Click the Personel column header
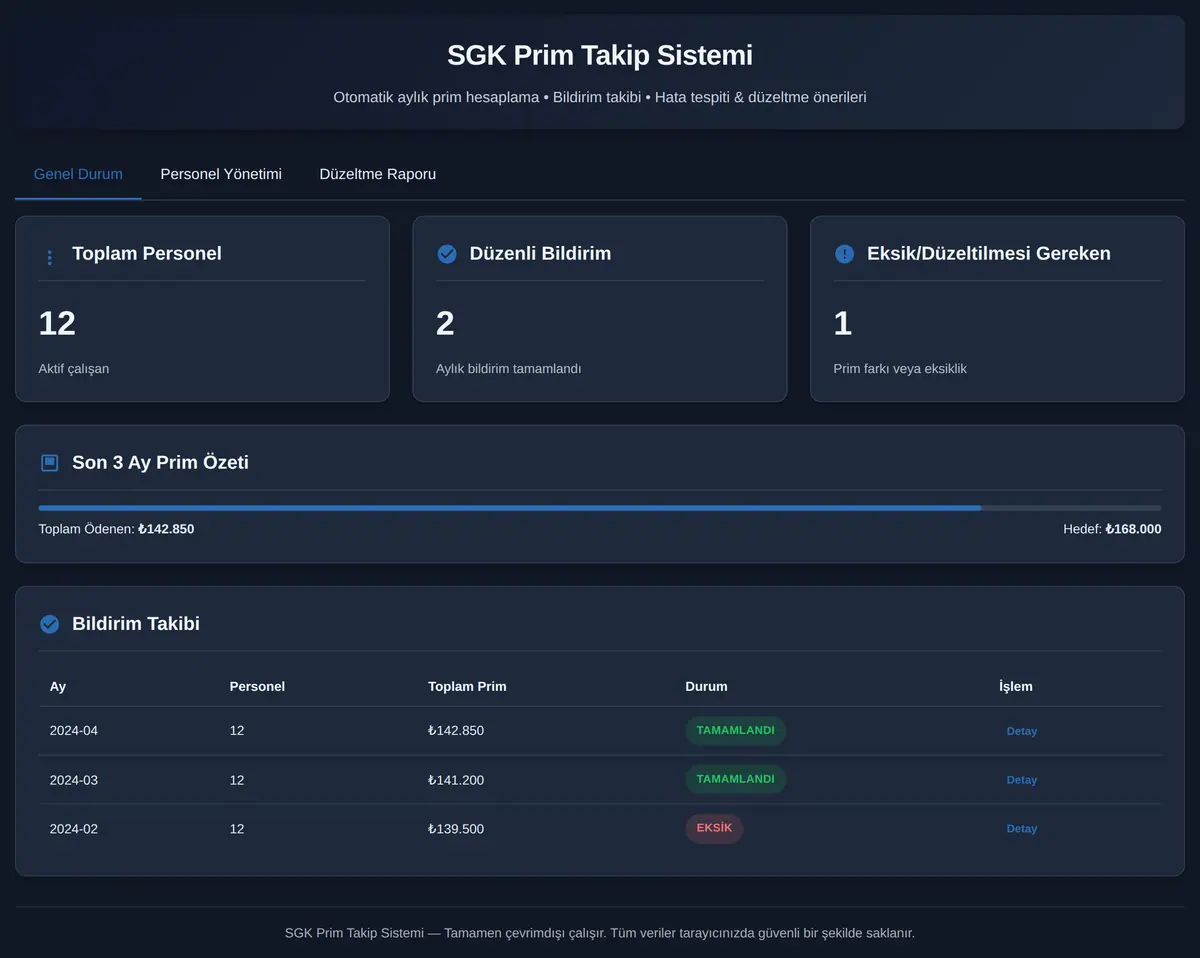The height and width of the screenshot is (958, 1200). click(x=257, y=687)
